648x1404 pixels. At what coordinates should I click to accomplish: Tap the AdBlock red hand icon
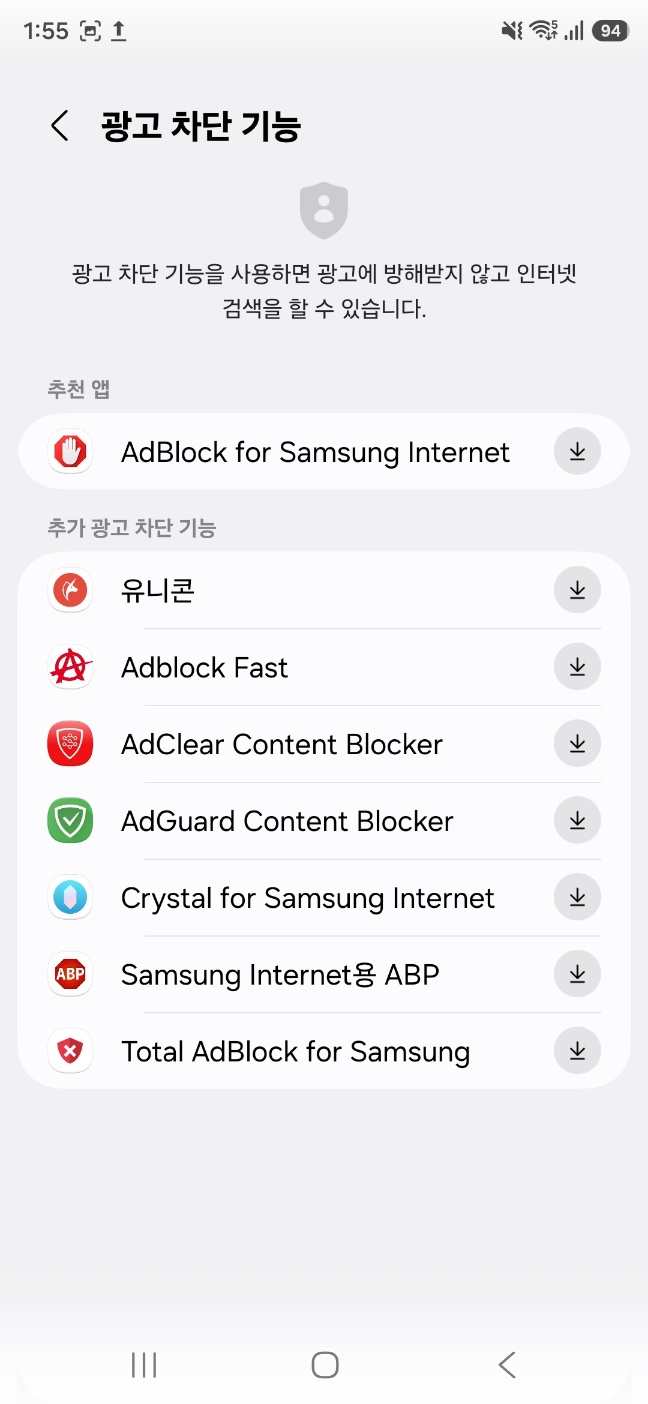(x=70, y=452)
